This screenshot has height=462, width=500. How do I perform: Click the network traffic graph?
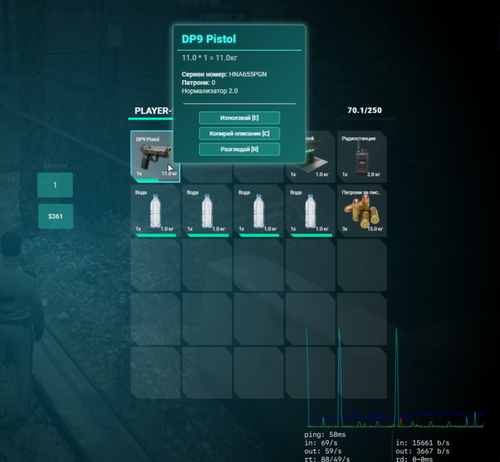(x=395, y=378)
